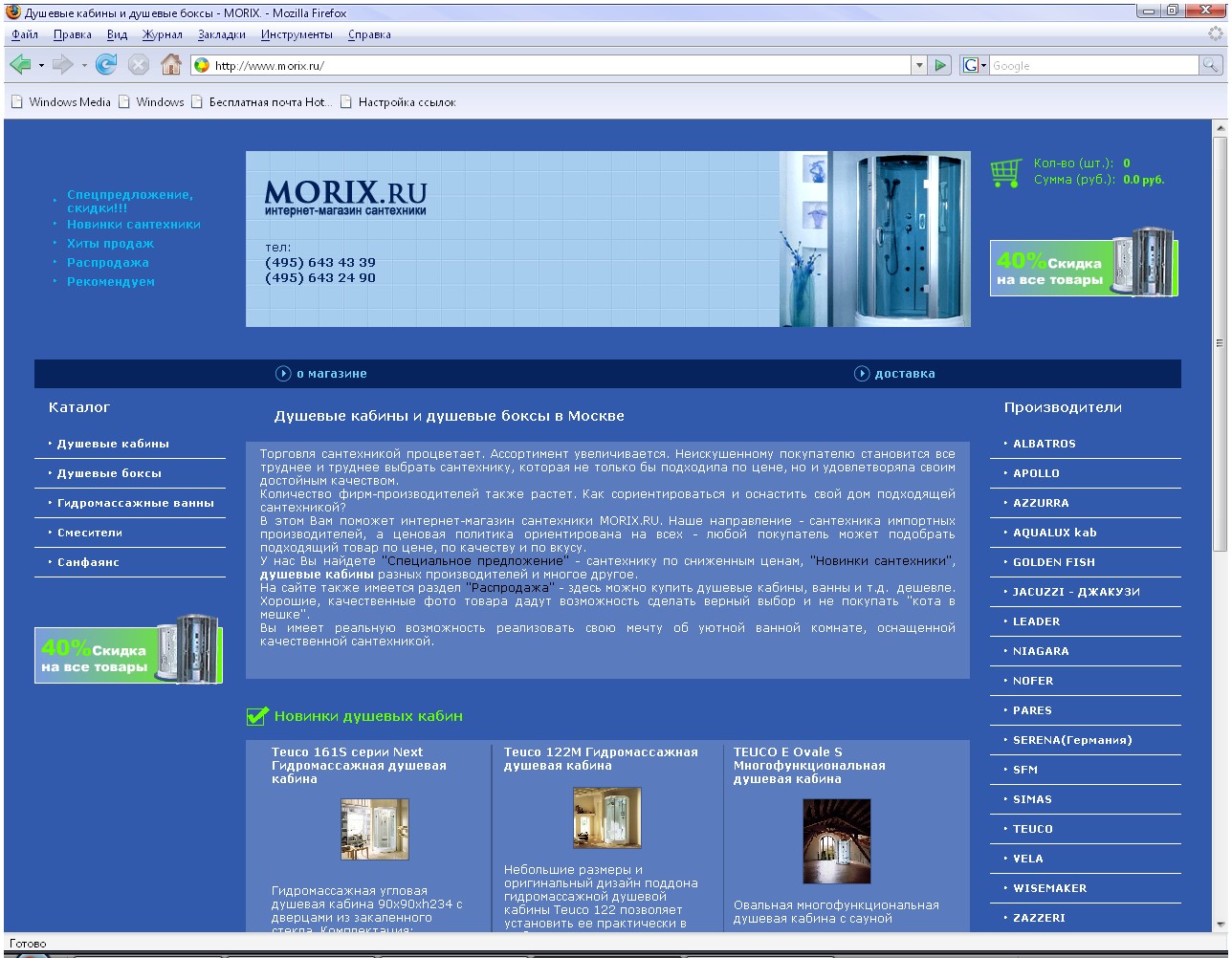Click the 40% discount banner under the catalog
Viewport: 1232px width, 958px height.
(x=129, y=649)
